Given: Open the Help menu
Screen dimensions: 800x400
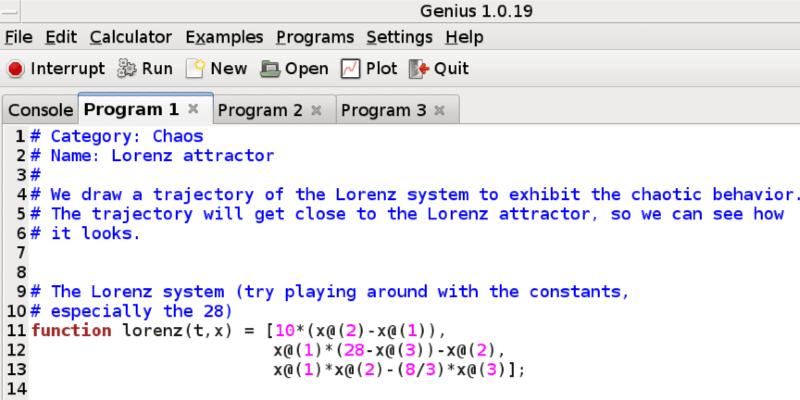Looking at the screenshot, I should 464,37.
